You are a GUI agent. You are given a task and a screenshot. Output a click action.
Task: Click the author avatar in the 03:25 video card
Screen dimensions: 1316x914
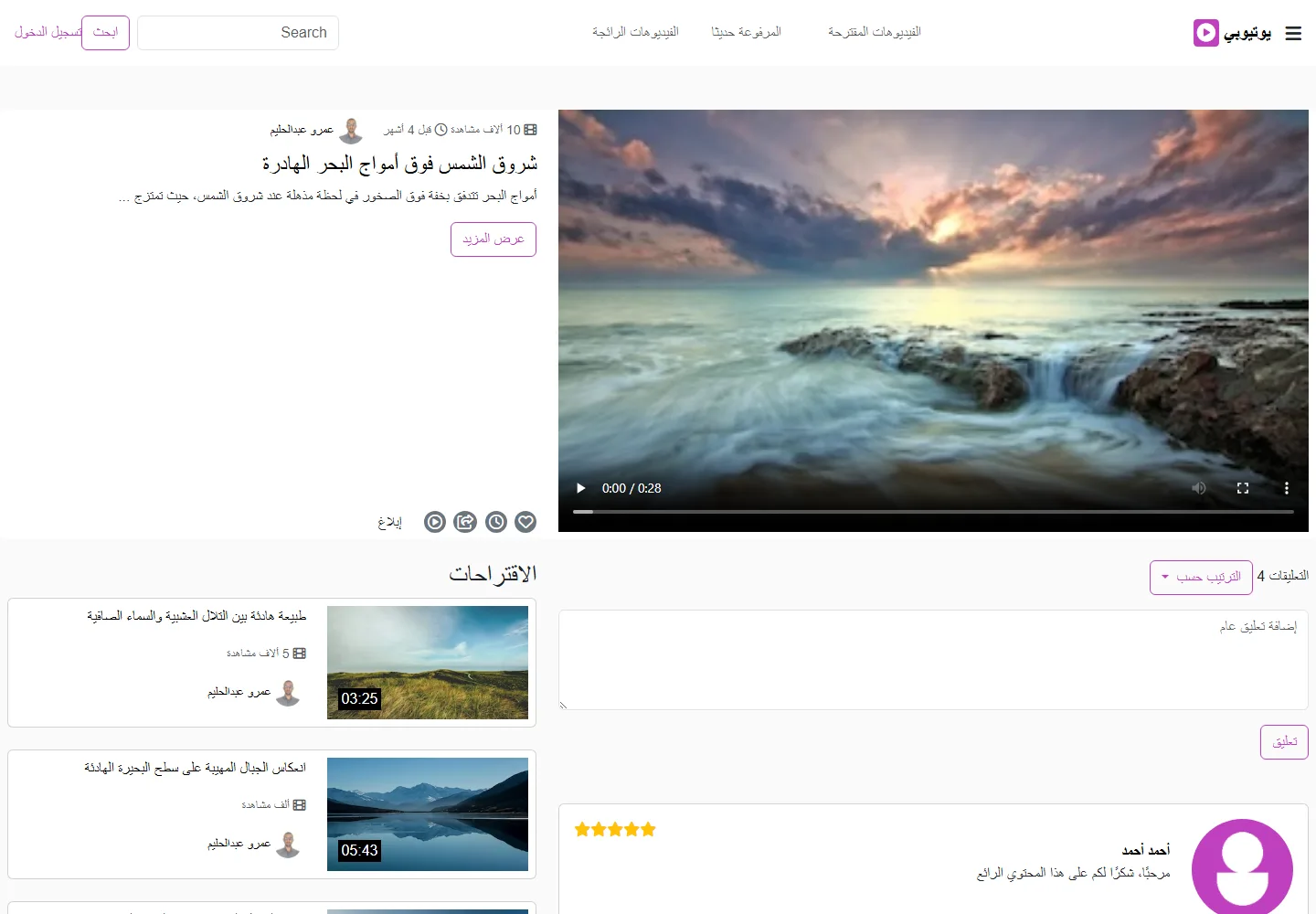[288, 693]
